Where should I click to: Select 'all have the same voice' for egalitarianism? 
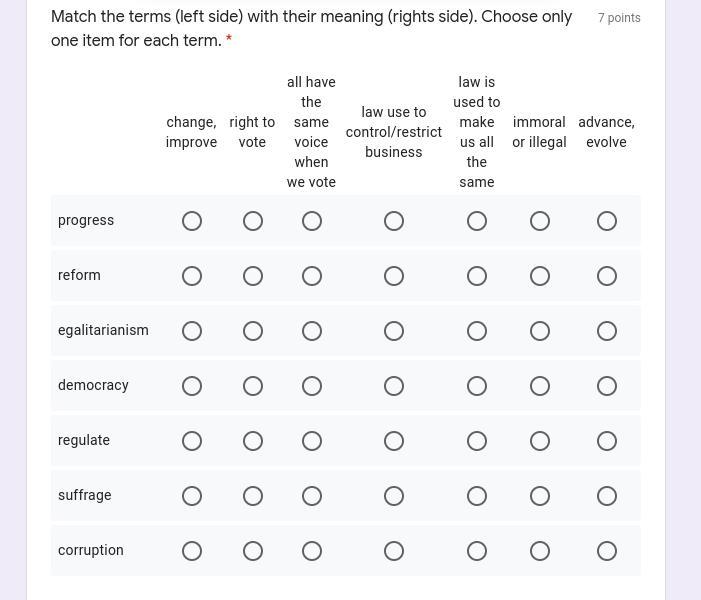point(312,331)
